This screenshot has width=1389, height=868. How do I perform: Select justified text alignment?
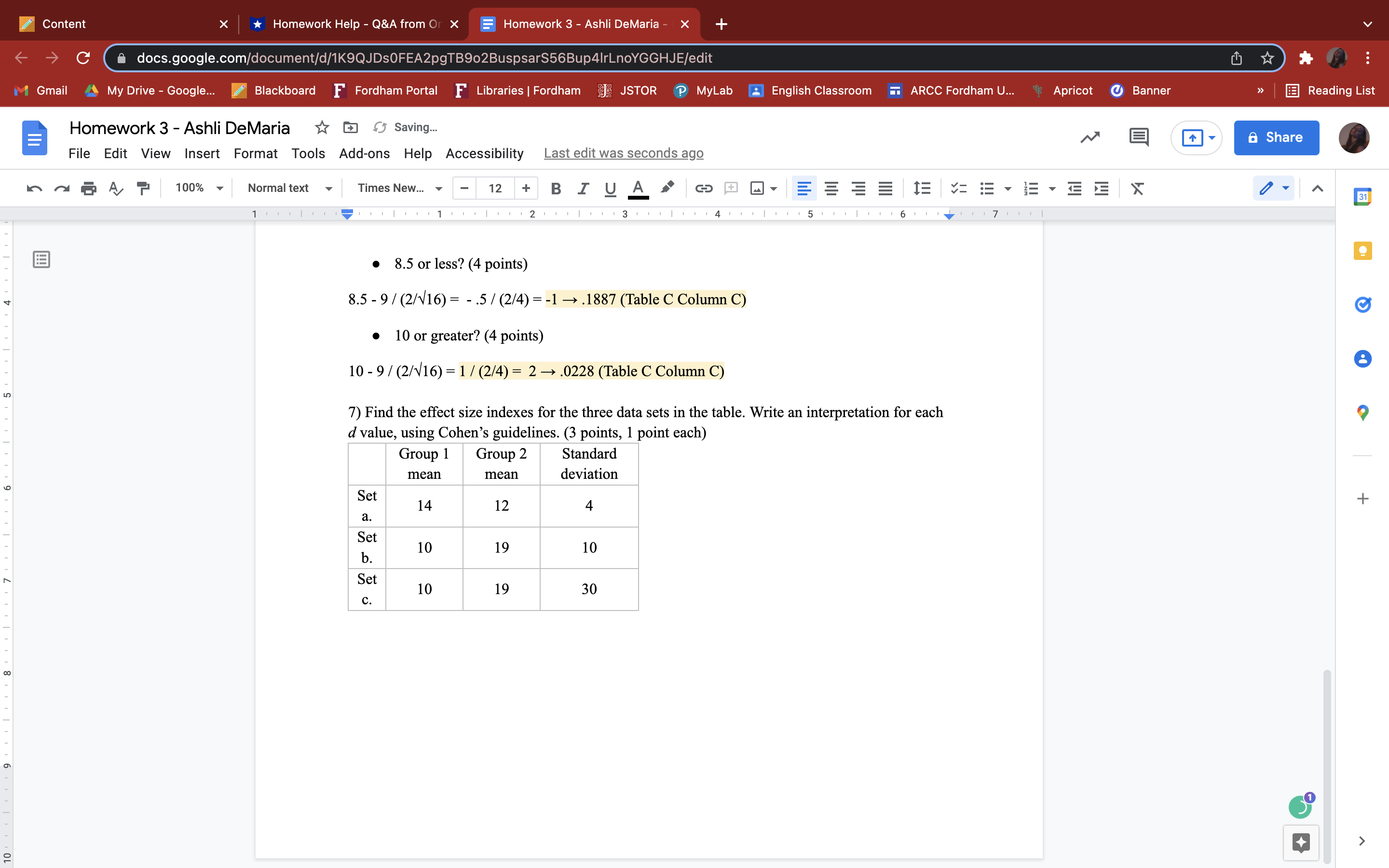pyautogui.click(x=885, y=188)
